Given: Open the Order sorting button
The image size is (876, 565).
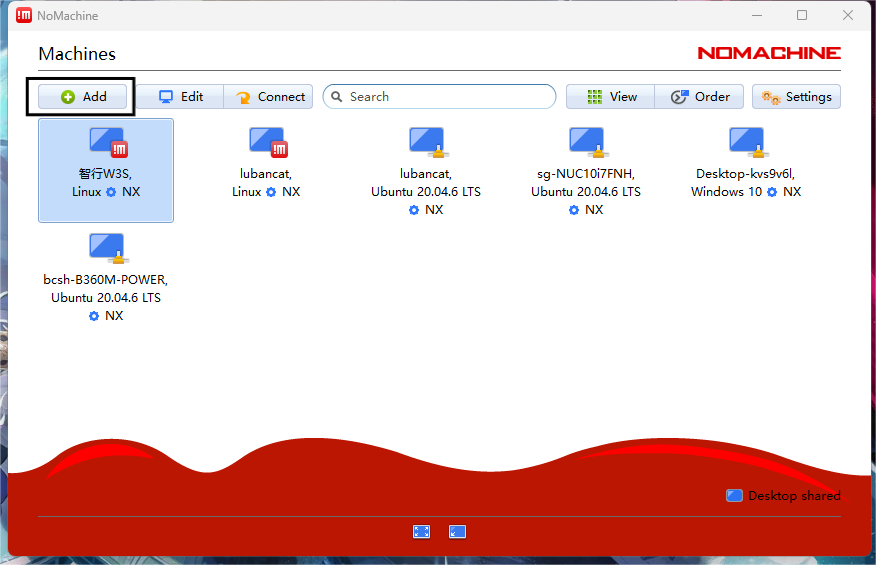Looking at the screenshot, I should pyautogui.click(x=699, y=97).
